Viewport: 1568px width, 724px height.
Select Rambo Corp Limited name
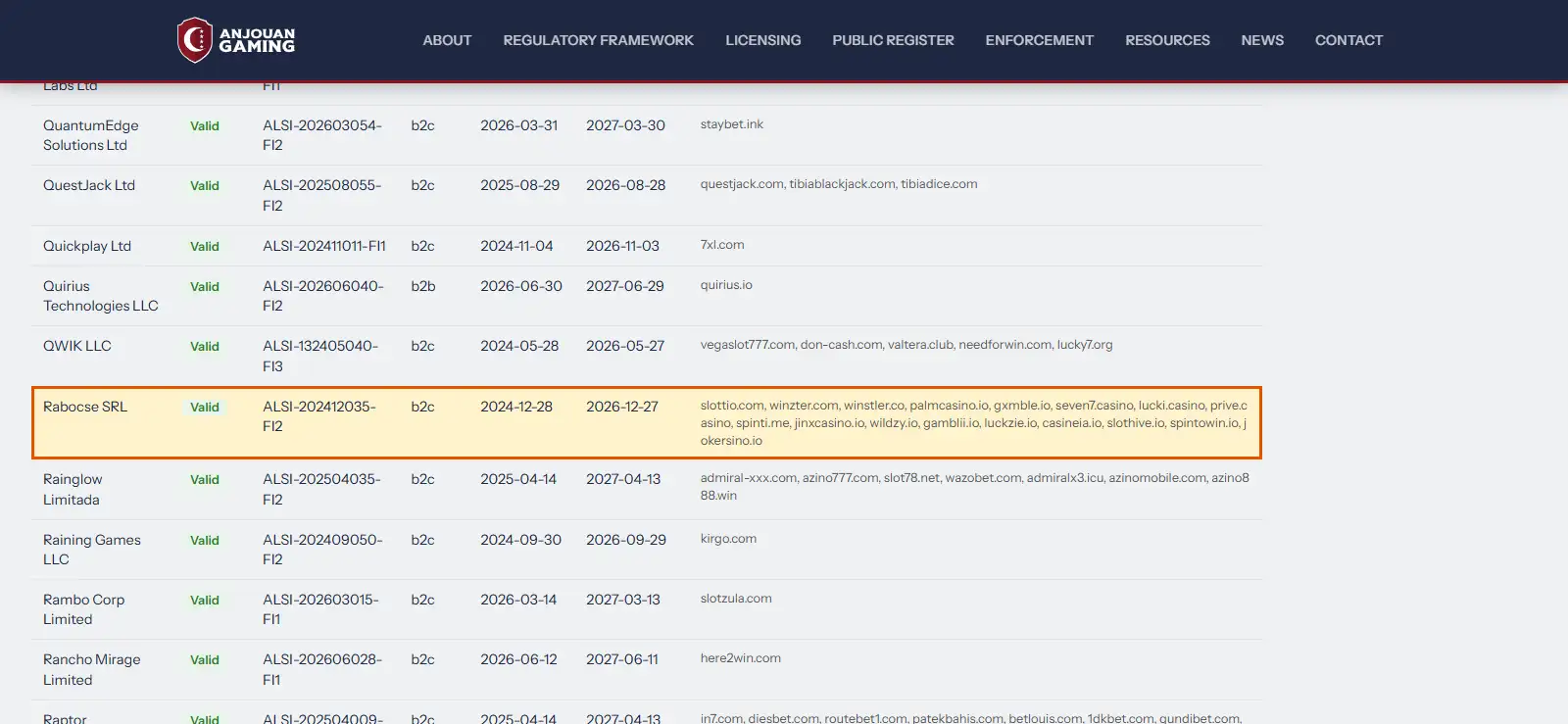coord(84,609)
